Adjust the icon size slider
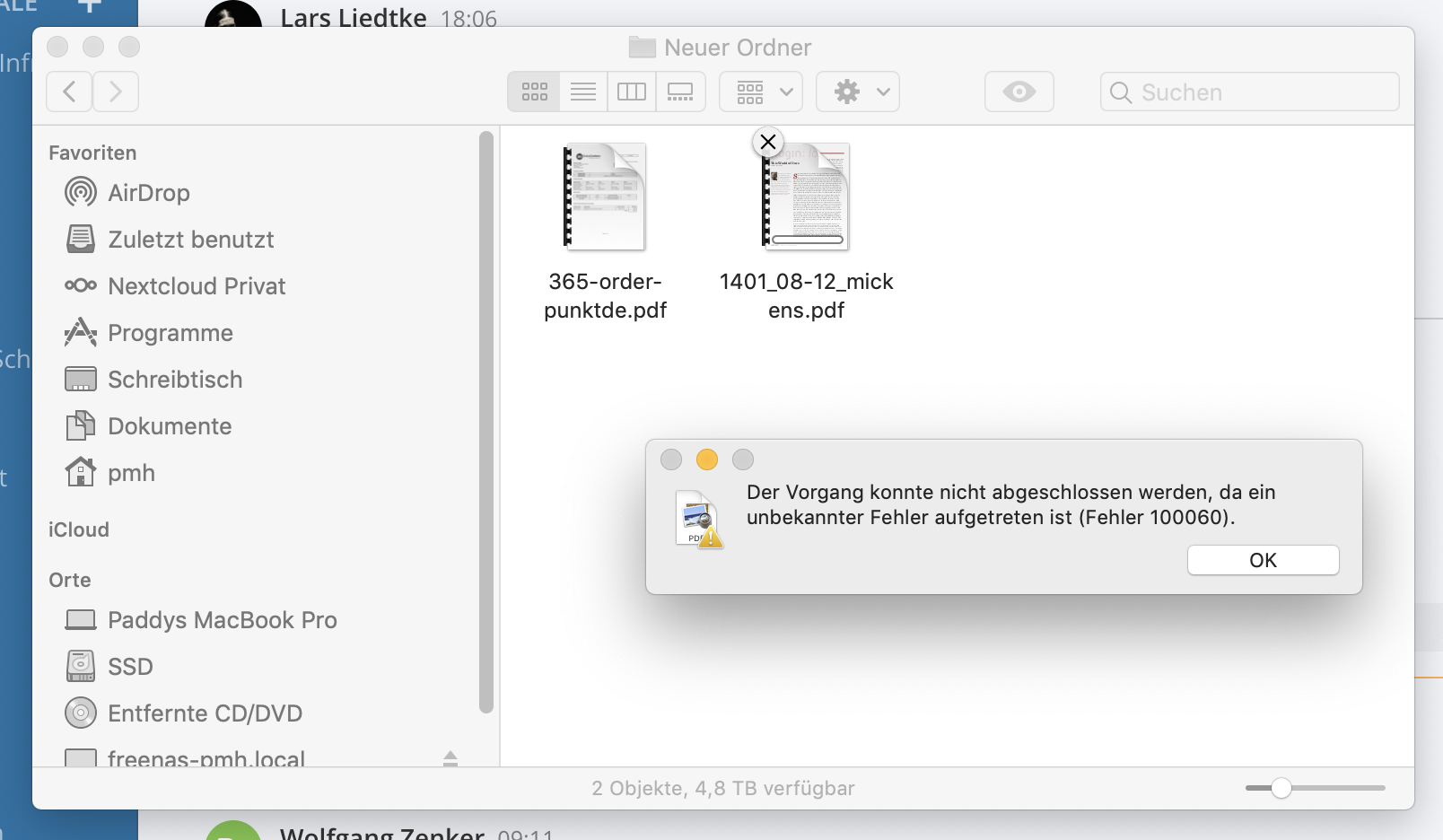Image resolution: width=1443 pixels, height=840 pixels. [1281, 788]
